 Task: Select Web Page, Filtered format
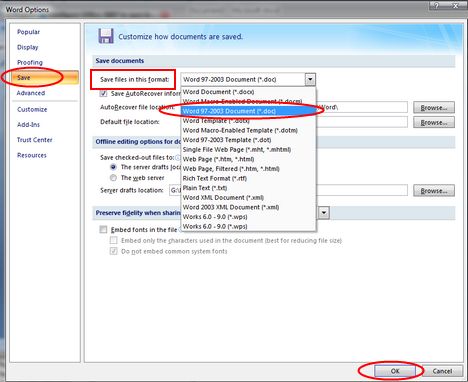coord(248,169)
